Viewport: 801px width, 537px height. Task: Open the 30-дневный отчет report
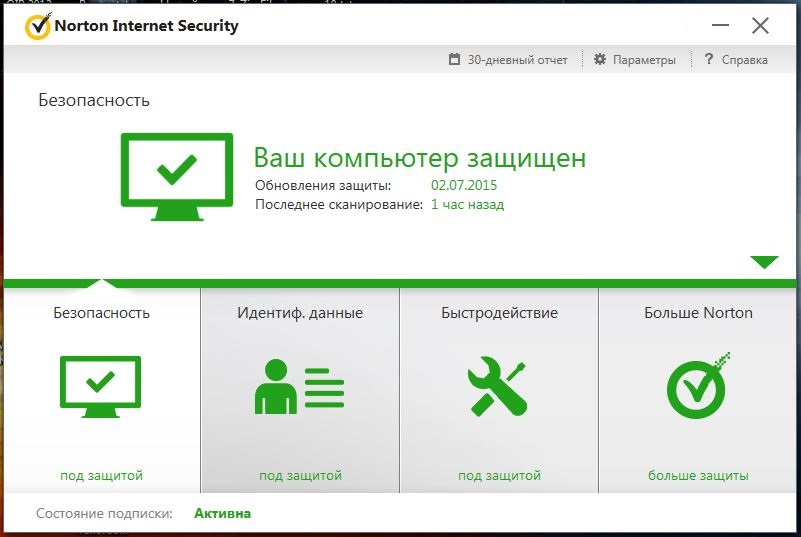(517, 60)
